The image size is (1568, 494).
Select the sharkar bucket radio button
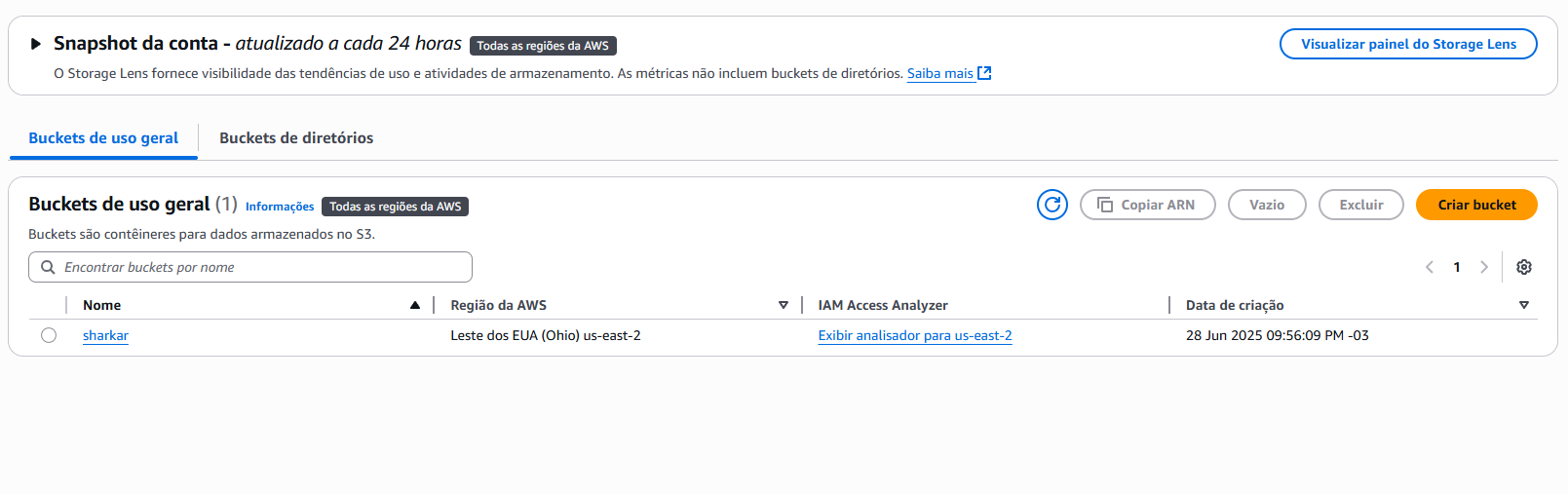(49, 335)
